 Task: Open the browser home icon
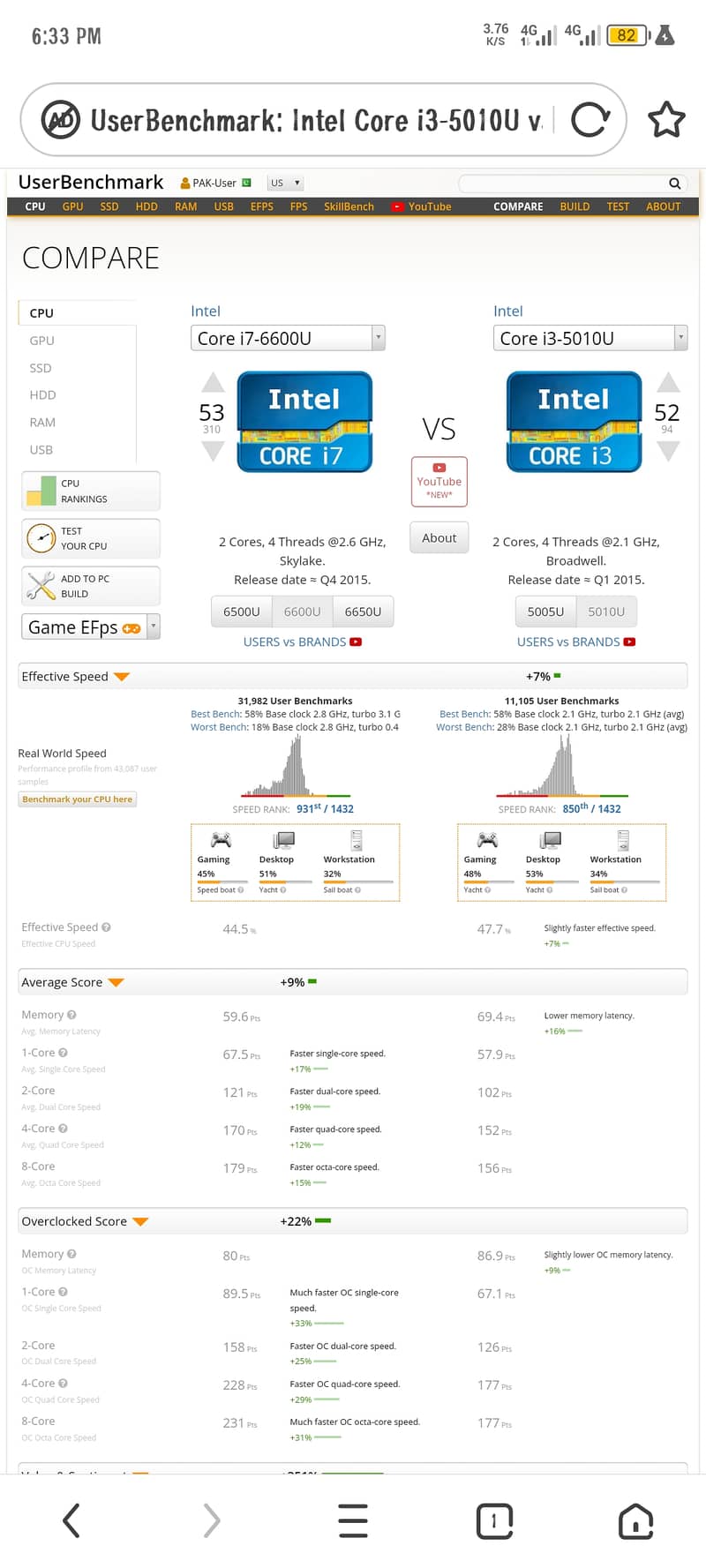(635, 1520)
